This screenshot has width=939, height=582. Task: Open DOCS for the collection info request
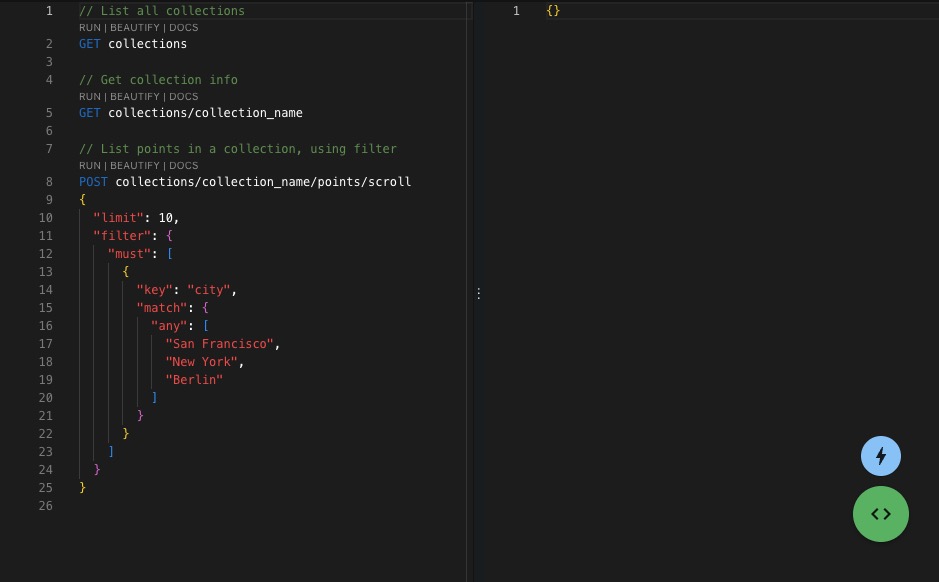click(x=183, y=96)
